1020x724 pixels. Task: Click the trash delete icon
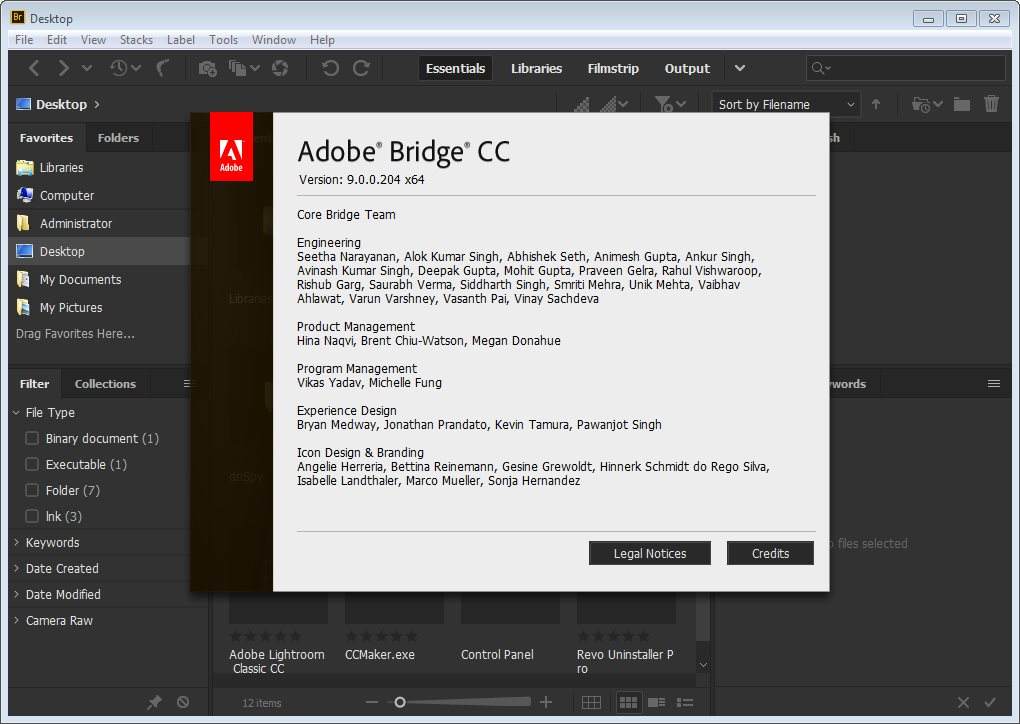(991, 104)
